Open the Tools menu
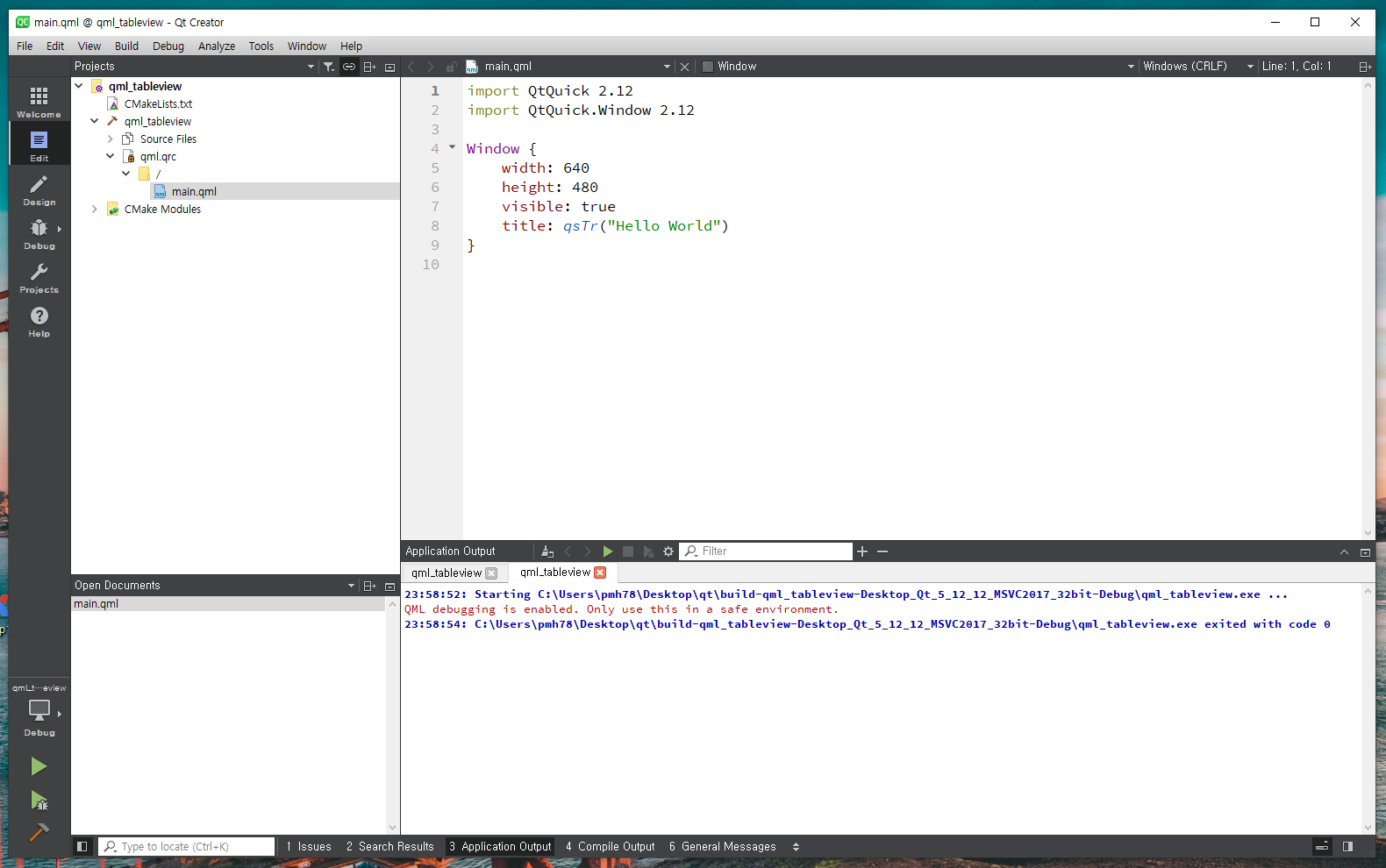The image size is (1386, 868). click(261, 46)
